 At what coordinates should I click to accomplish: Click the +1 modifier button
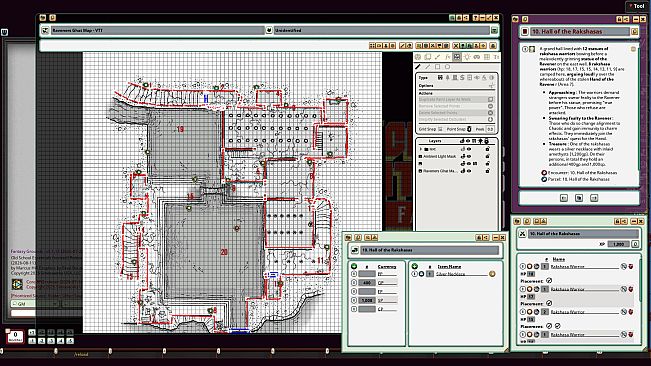click(32, 333)
